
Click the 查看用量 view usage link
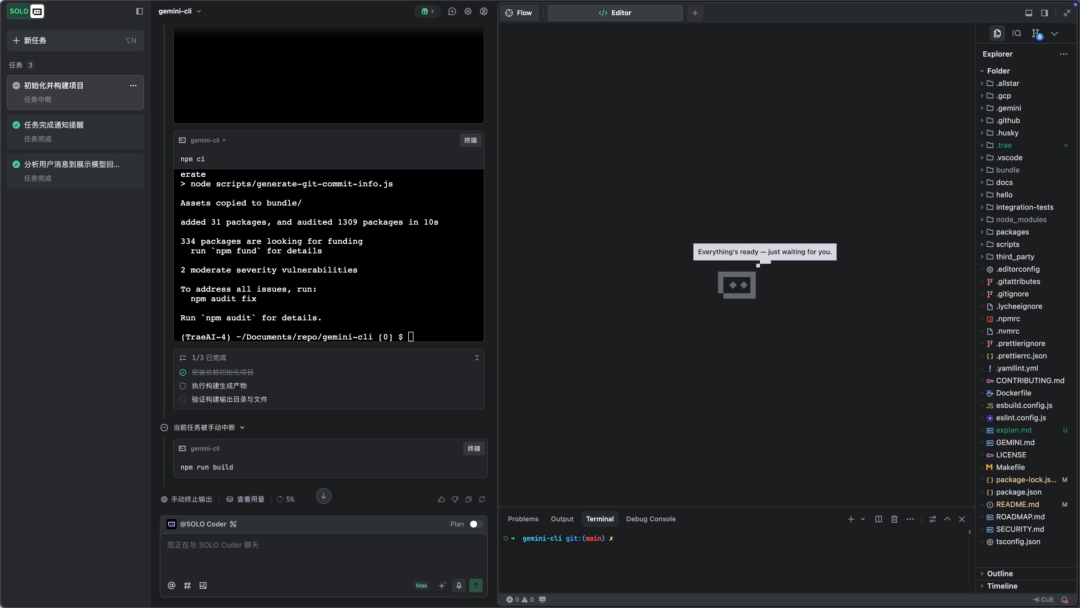245,499
